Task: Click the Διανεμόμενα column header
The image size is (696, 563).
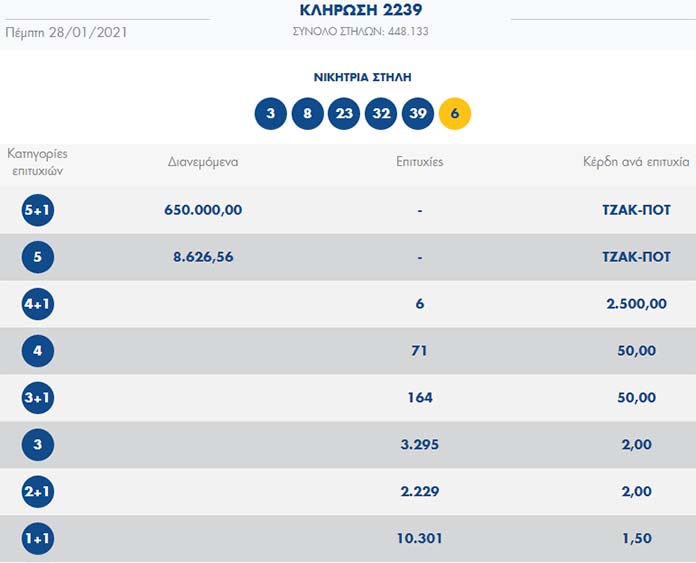Action: tap(203, 161)
